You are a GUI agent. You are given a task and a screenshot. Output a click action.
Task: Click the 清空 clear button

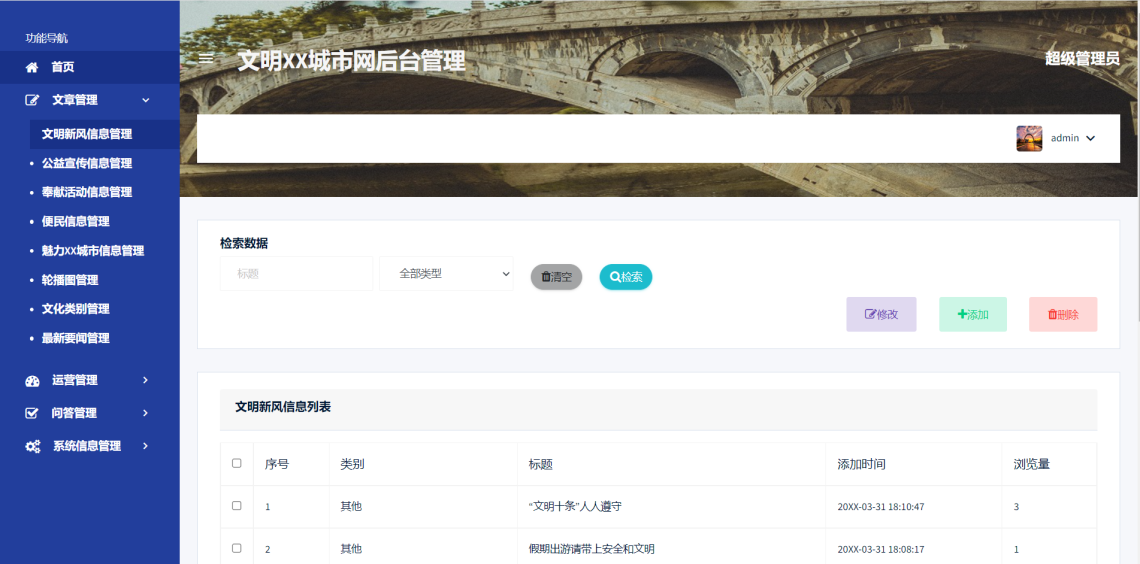556,277
